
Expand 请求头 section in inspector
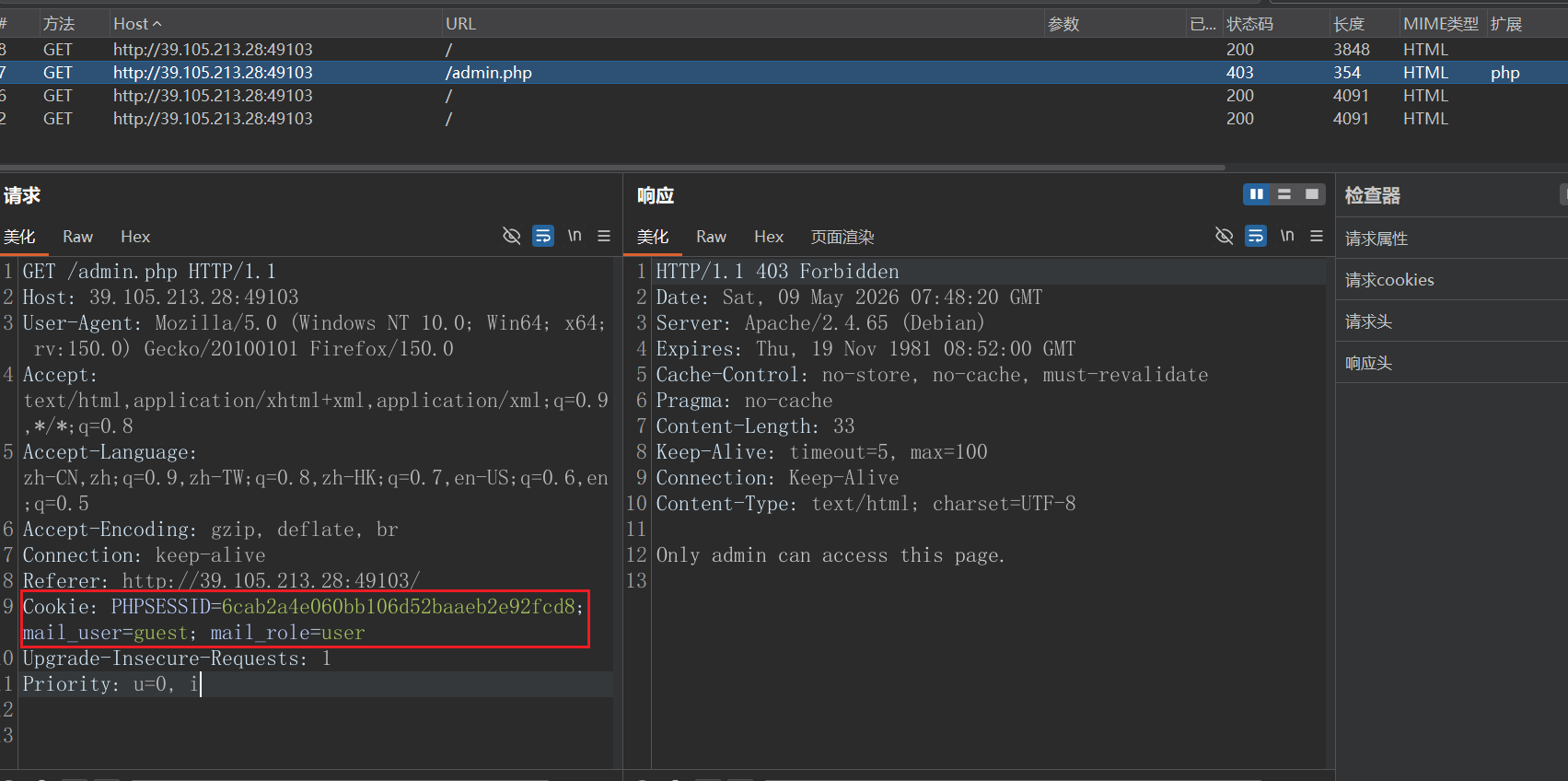1452,321
